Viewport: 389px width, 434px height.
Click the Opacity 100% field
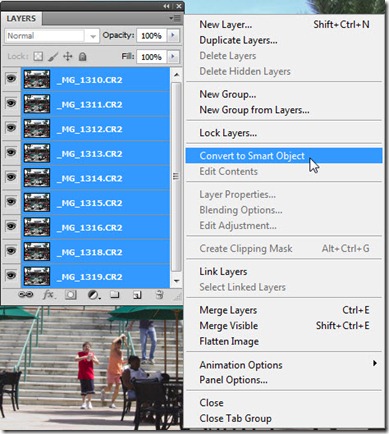(x=151, y=36)
